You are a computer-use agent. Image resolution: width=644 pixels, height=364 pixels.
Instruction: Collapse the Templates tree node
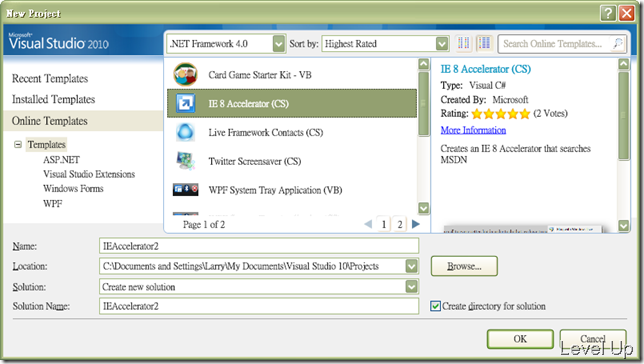(18, 144)
